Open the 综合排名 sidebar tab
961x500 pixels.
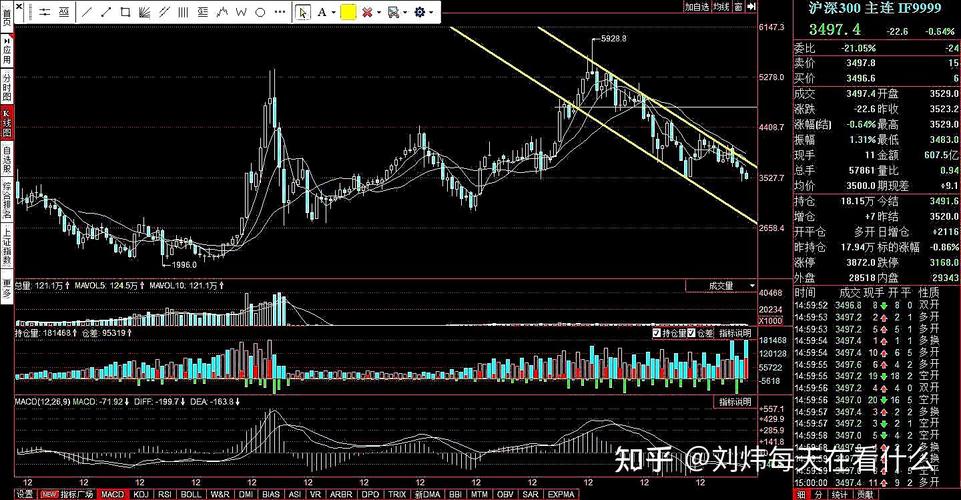point(7,200)
